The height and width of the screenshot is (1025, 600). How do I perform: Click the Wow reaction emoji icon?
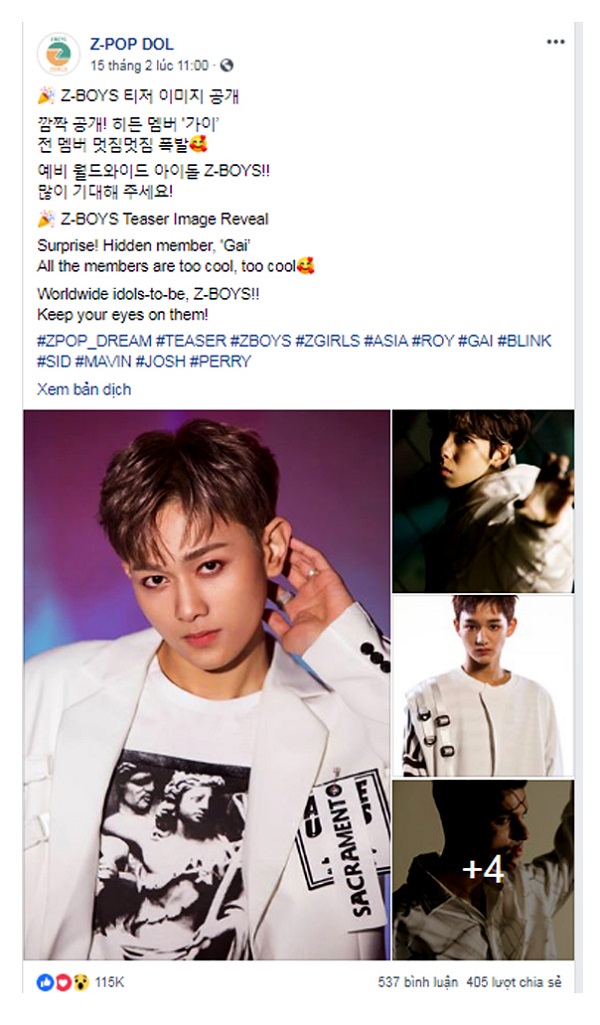(x=80, y=982)
